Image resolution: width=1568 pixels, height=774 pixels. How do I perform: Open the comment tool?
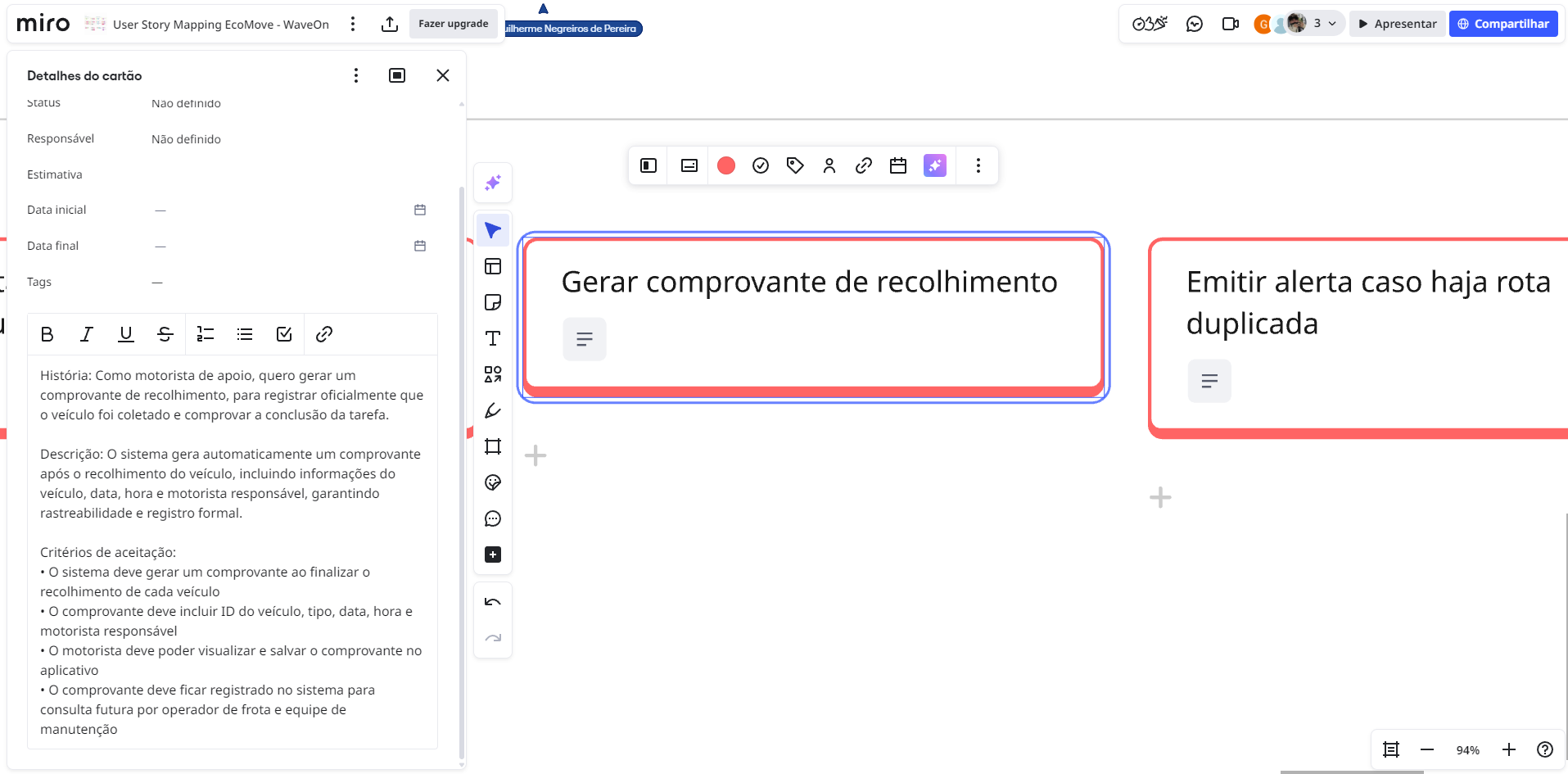pos(493,518)
